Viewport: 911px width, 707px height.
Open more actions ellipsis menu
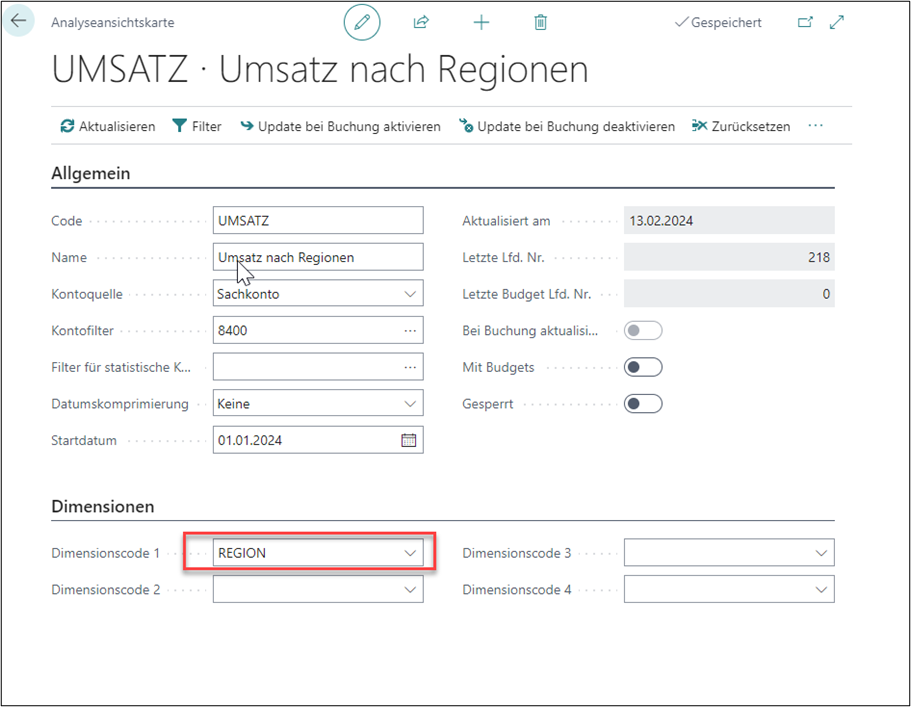816,126
